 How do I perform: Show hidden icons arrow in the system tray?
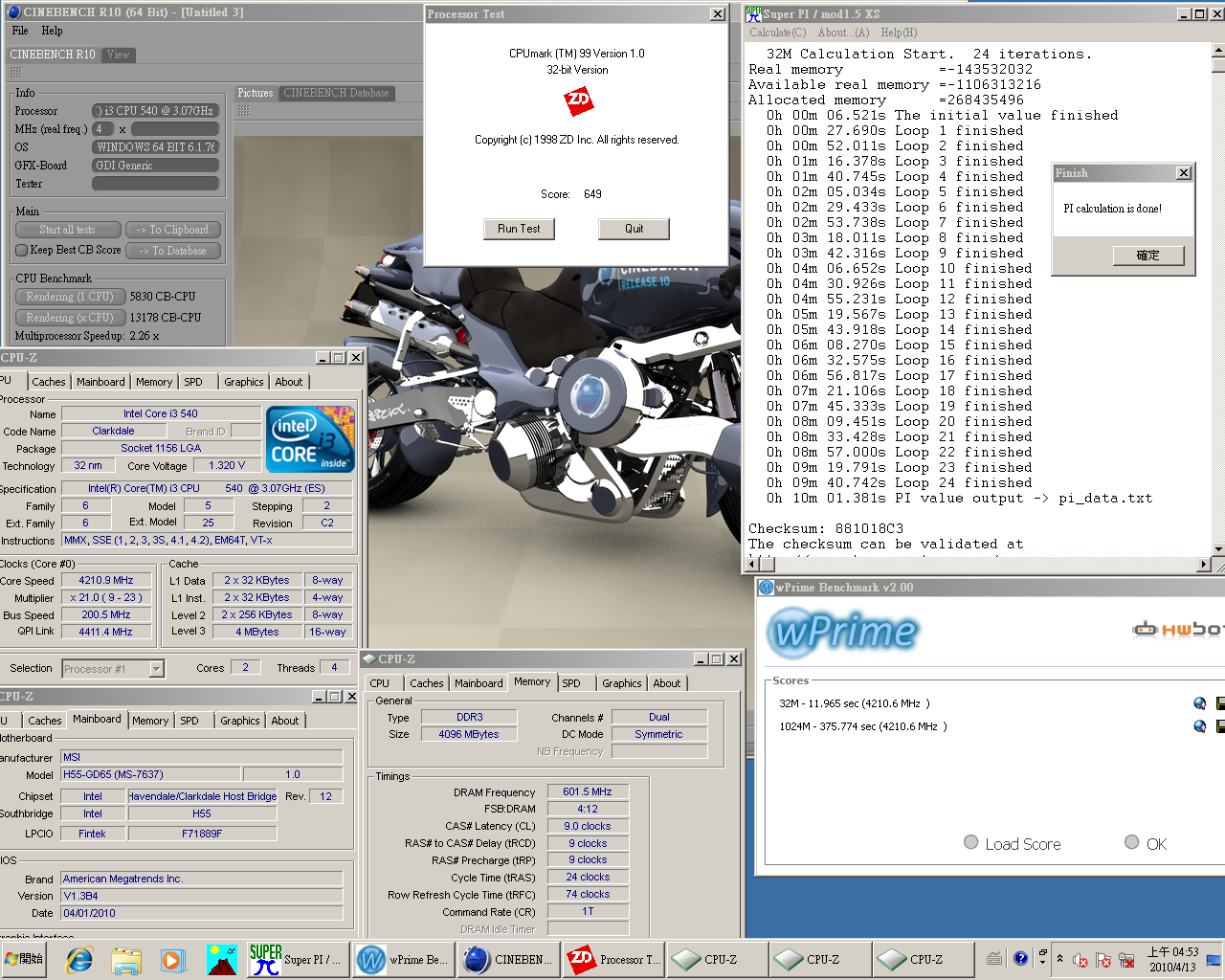tap(1059, 958)
